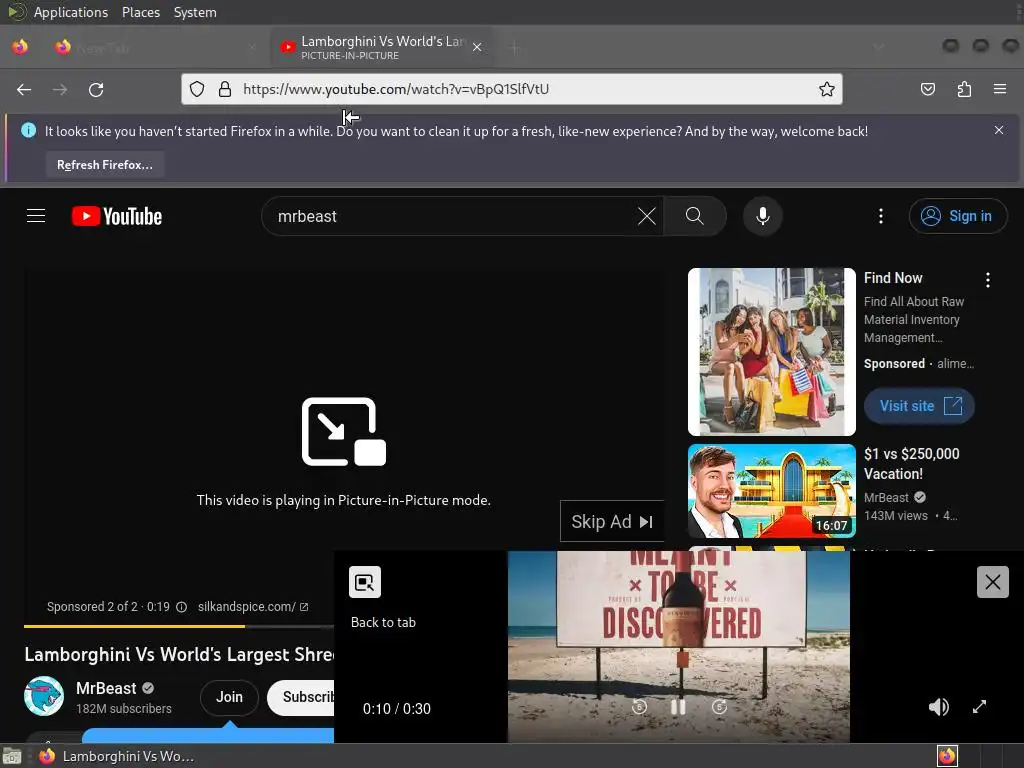The image size is (1024, 768).
Task: Open the System menu
Action: point(195,12)
